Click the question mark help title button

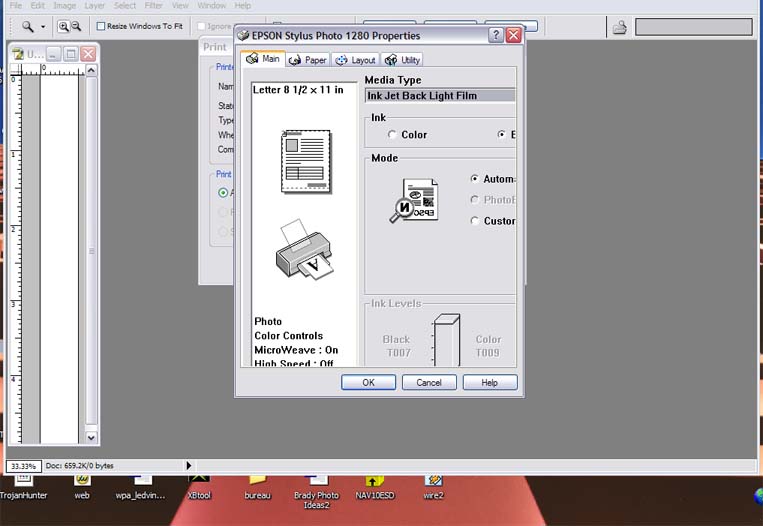(495, 35)
